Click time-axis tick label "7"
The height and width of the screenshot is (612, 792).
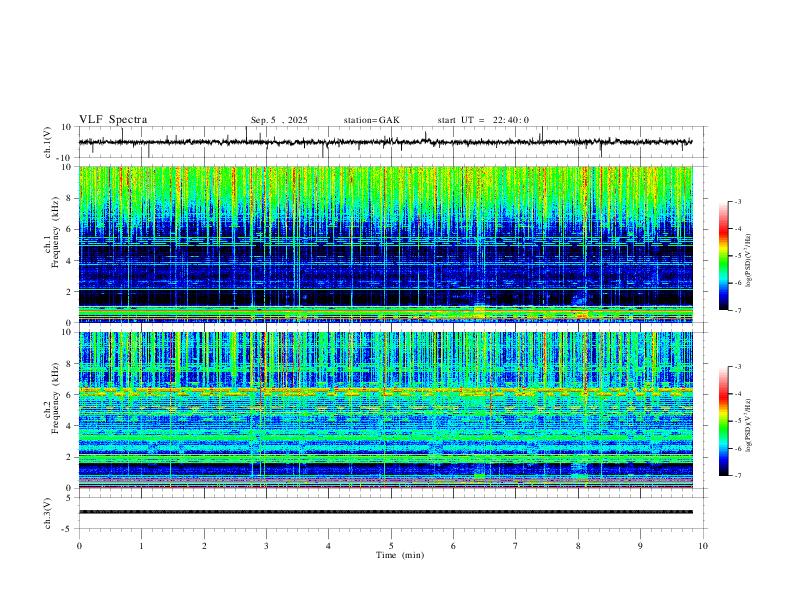516,546
